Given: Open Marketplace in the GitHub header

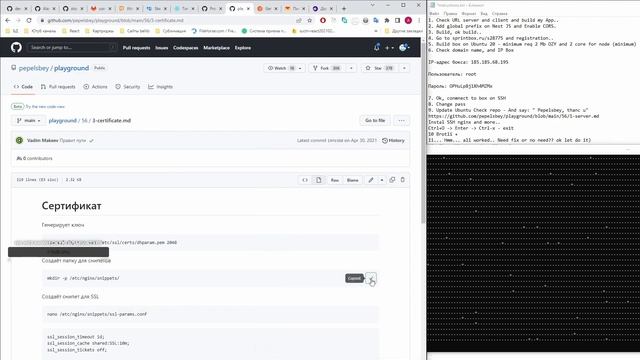Looking at the screenshot, I should pos(216,48).
